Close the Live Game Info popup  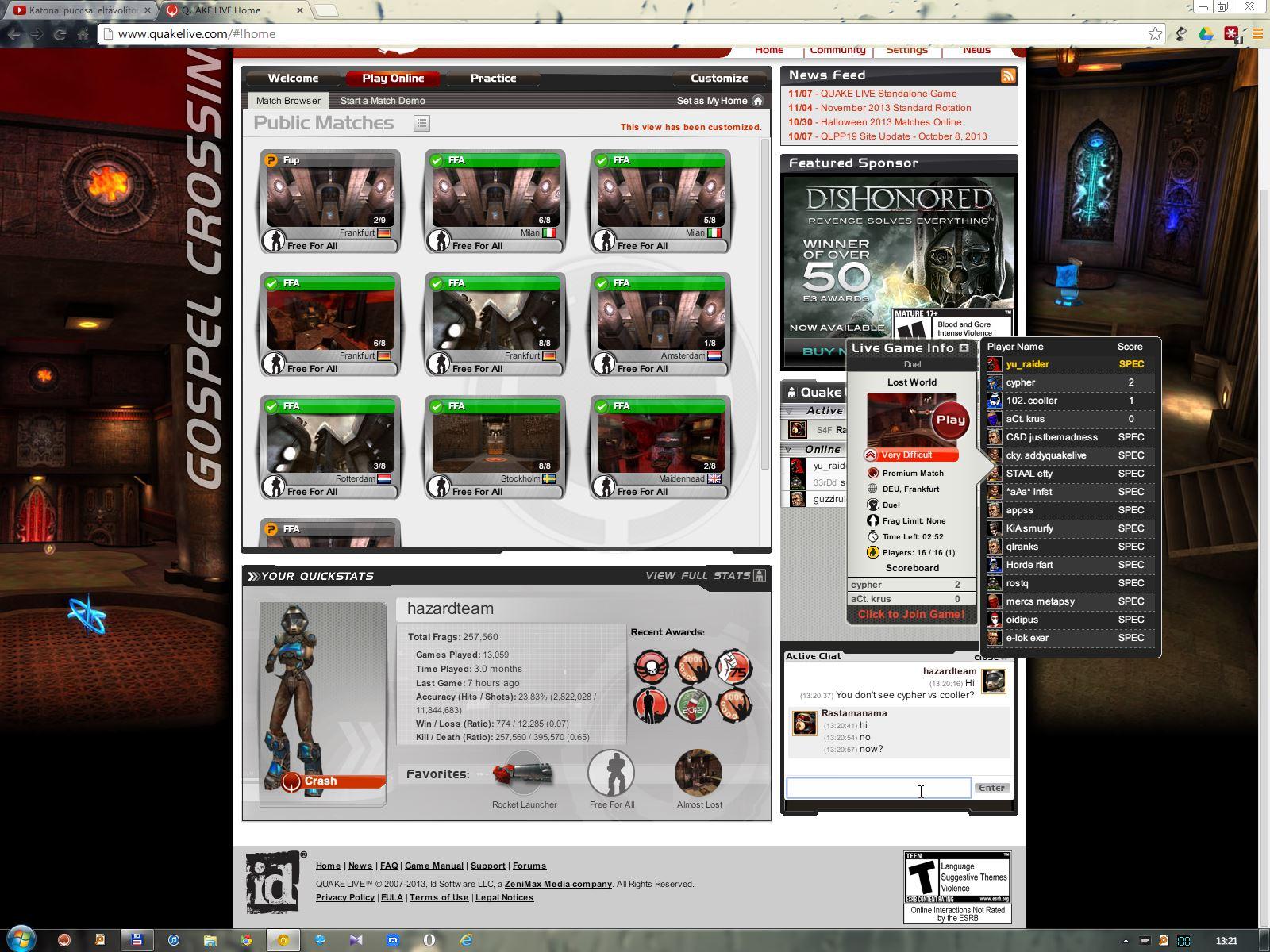[964, 347]
